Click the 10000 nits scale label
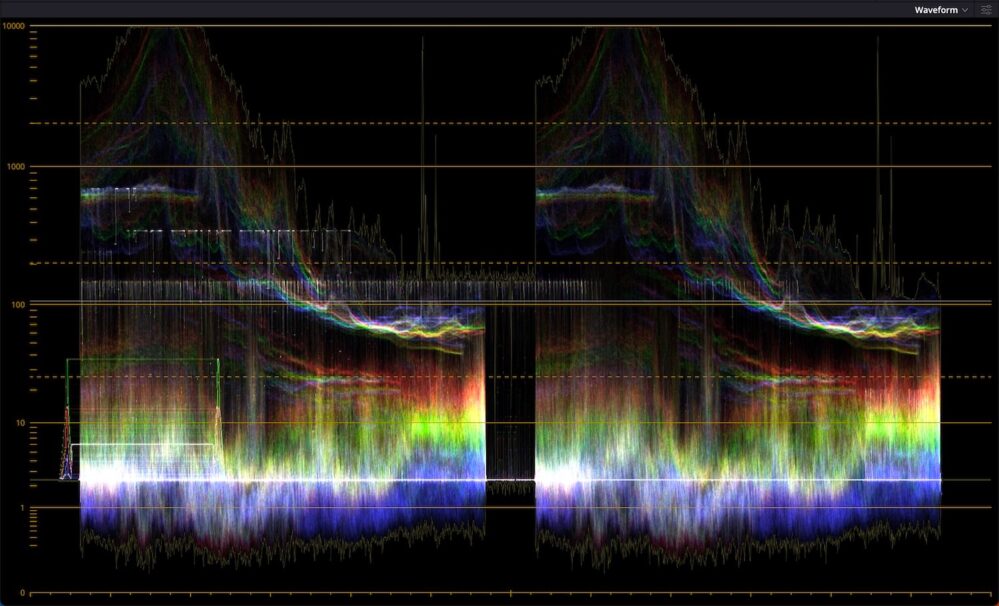The height and width of the screenshot is (606, 999). tap(14, 26)
